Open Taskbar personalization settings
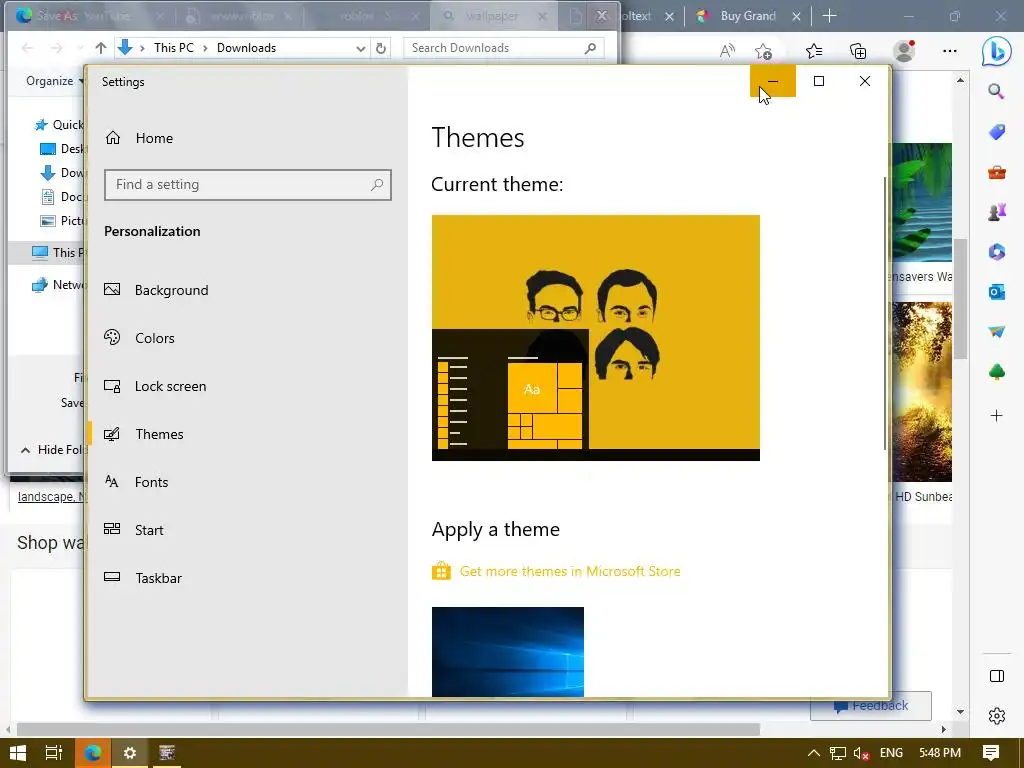Screen dimensions: 1024x768 [x=142, y=578]
